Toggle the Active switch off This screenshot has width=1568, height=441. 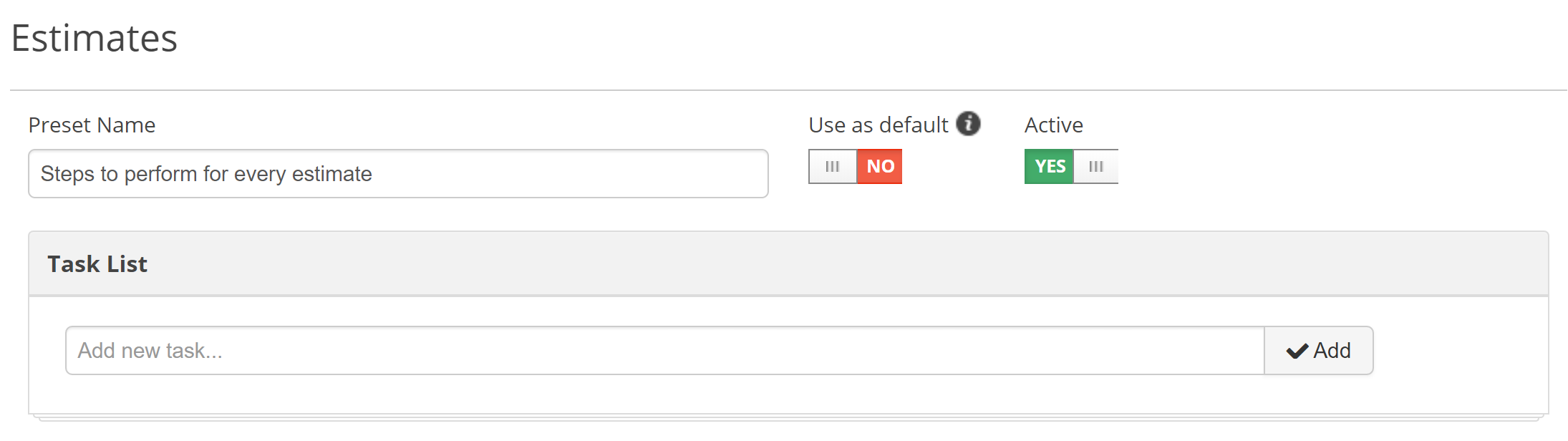click(x=1071, y=166)
